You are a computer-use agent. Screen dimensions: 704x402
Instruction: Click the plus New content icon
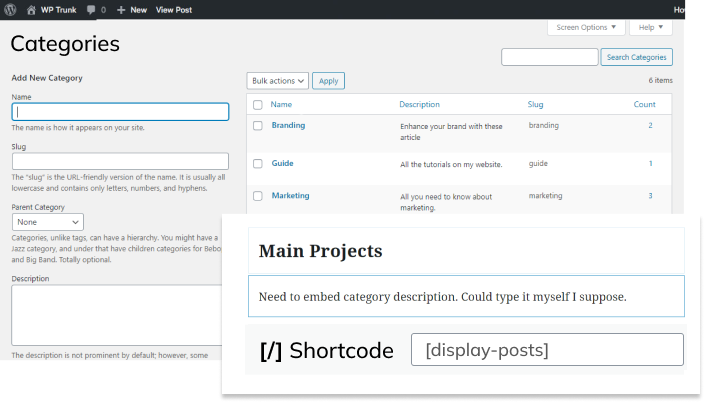(121, 9)
